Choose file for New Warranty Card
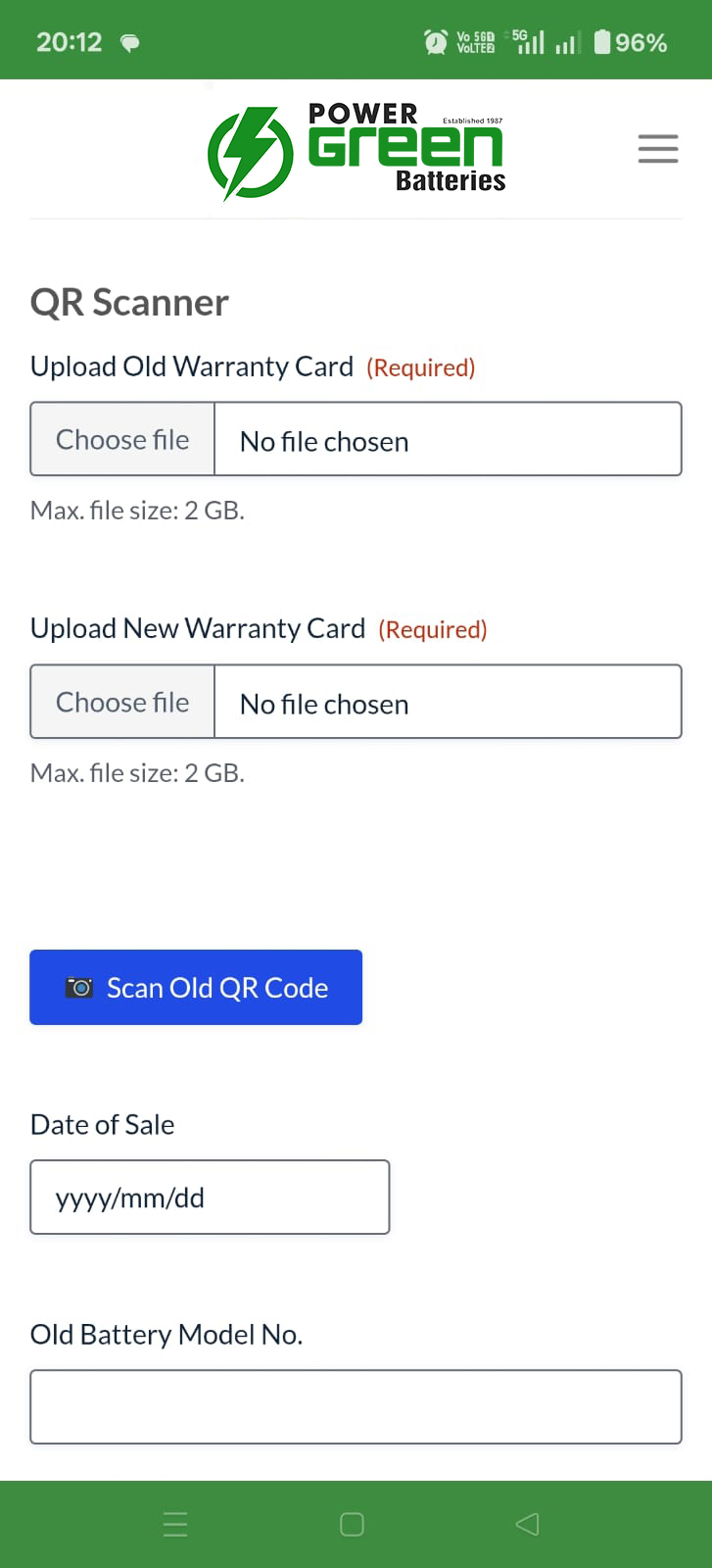This screenshot has width=712, height=1568. pos(122,703)
